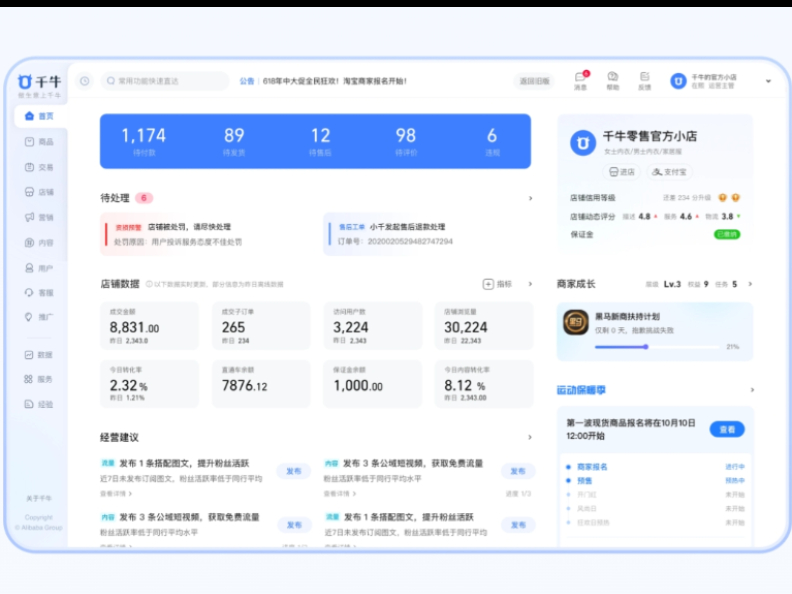Open the 售后工单 refund card
The height and width of the screenshot is (594, 792).
pyautogui.click(x=428, y=234)
